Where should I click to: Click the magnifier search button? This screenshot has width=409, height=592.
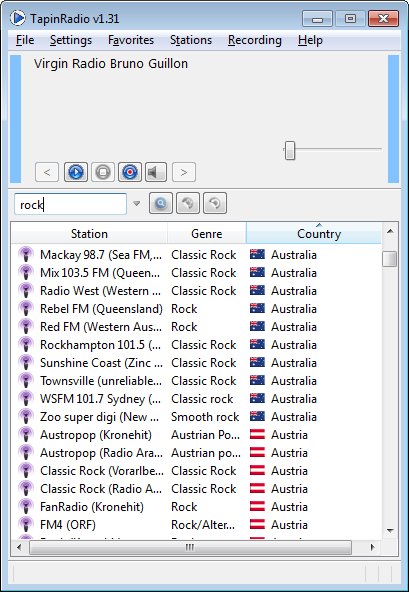161,204
